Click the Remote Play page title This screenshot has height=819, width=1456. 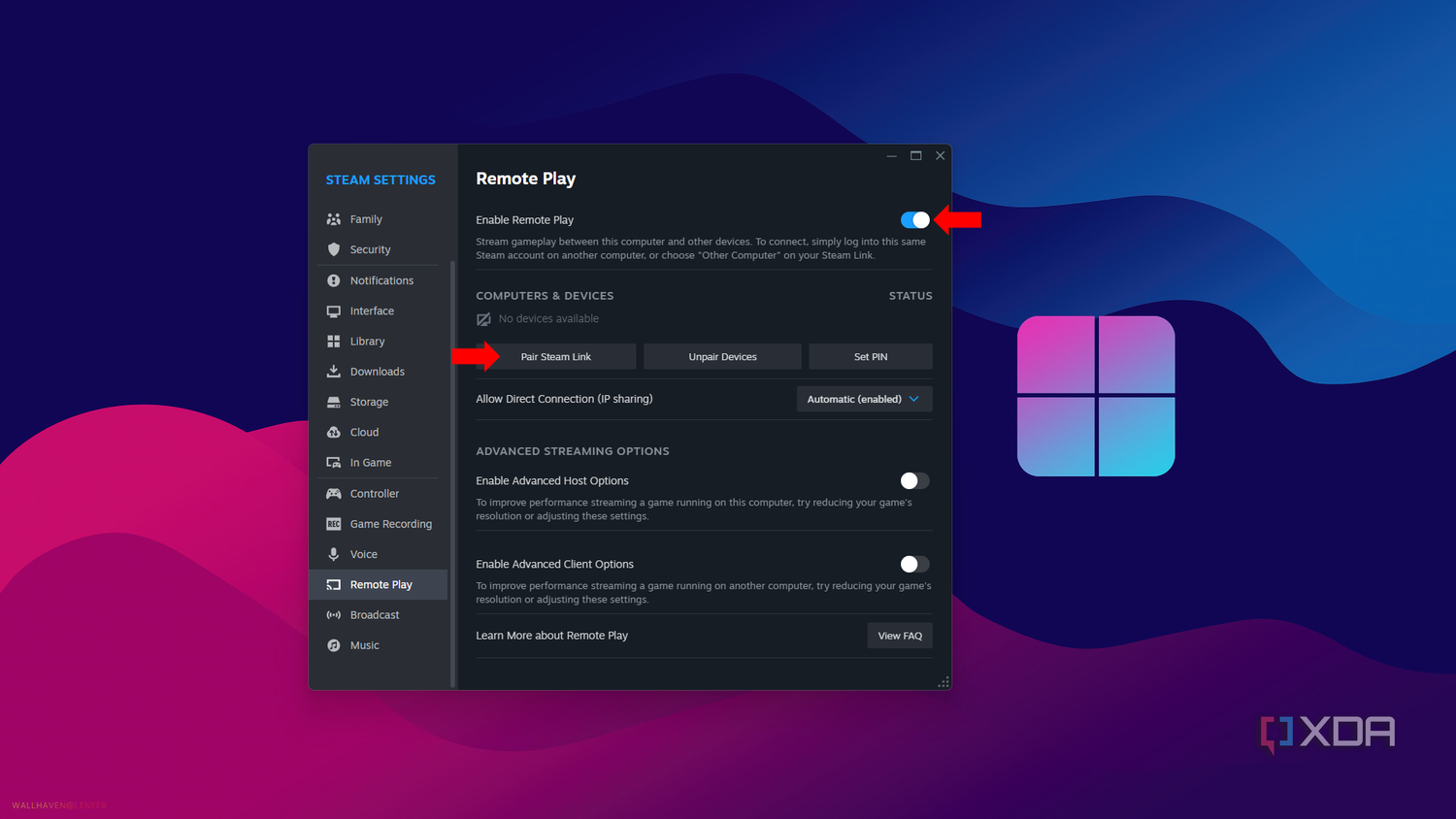(525, 179)
